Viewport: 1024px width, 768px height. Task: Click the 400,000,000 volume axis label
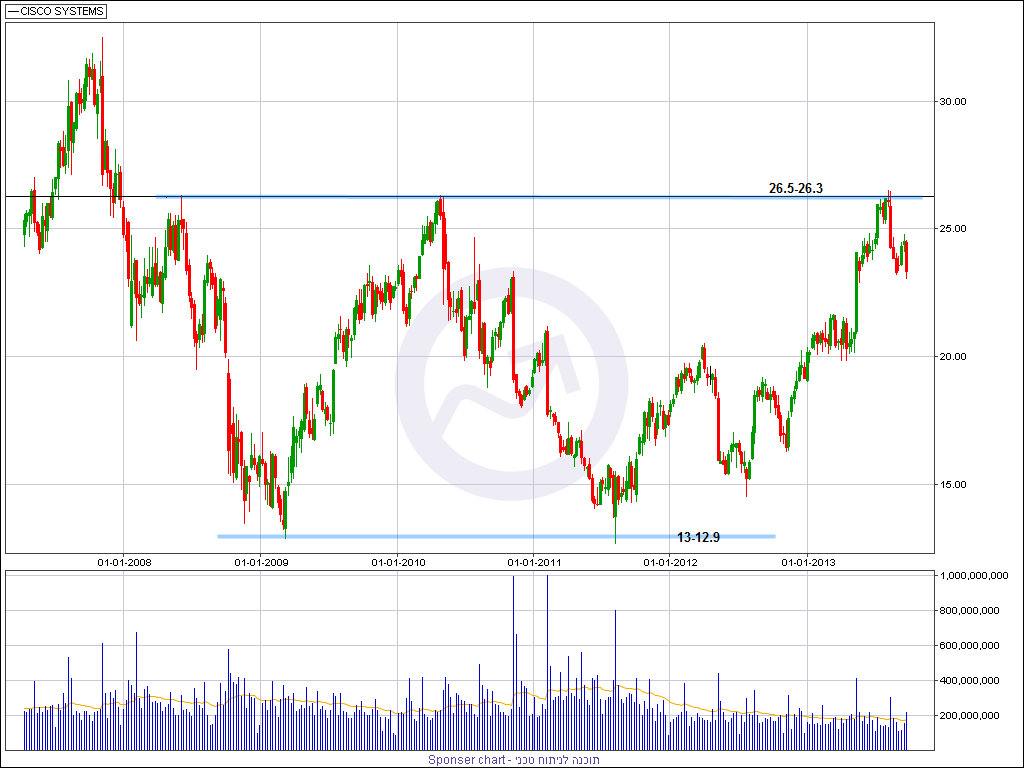pos(969,680)
